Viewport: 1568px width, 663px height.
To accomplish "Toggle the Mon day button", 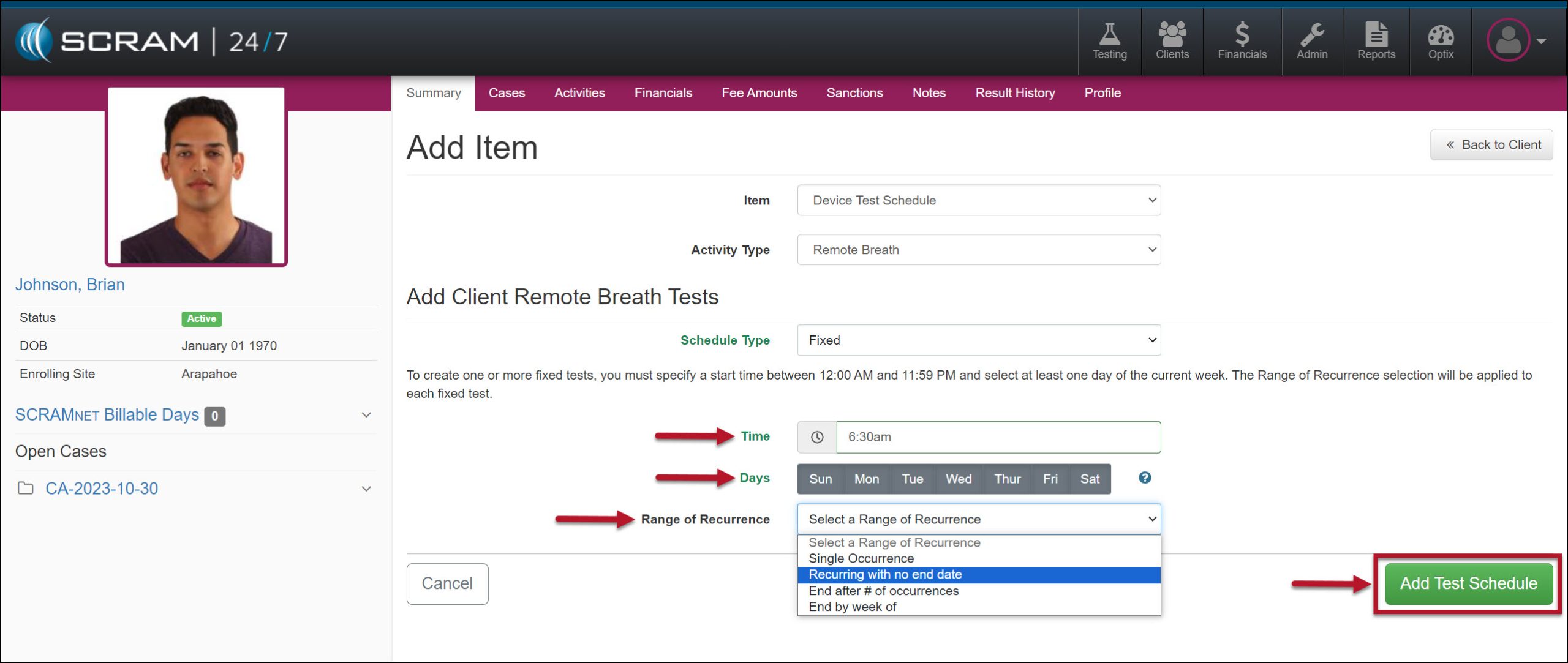I will [866, 479].
